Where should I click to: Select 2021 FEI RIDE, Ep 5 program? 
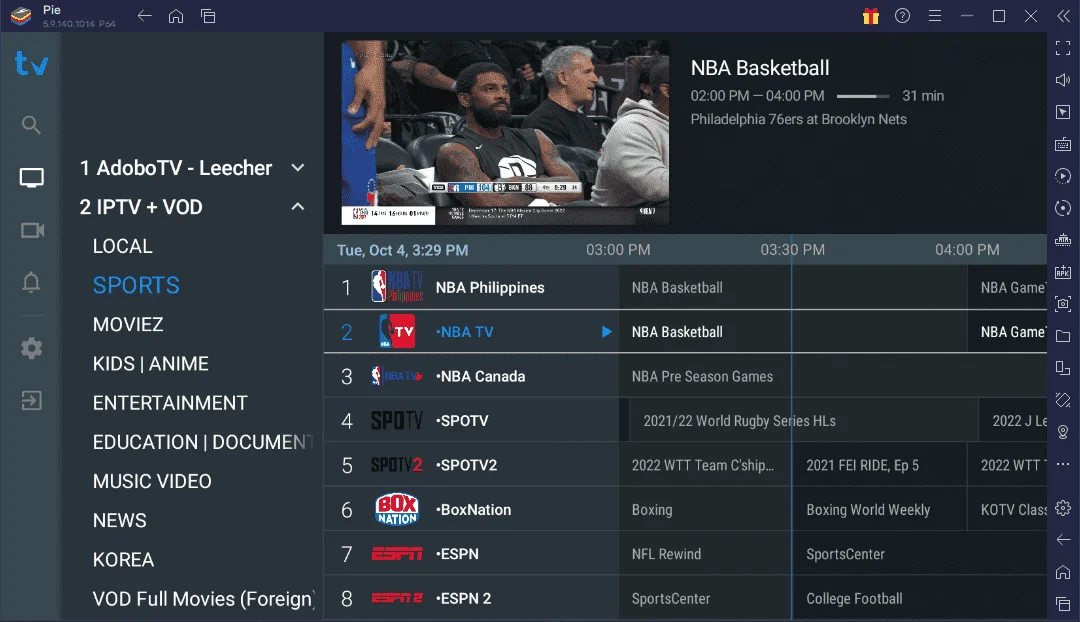click(880, 465)
